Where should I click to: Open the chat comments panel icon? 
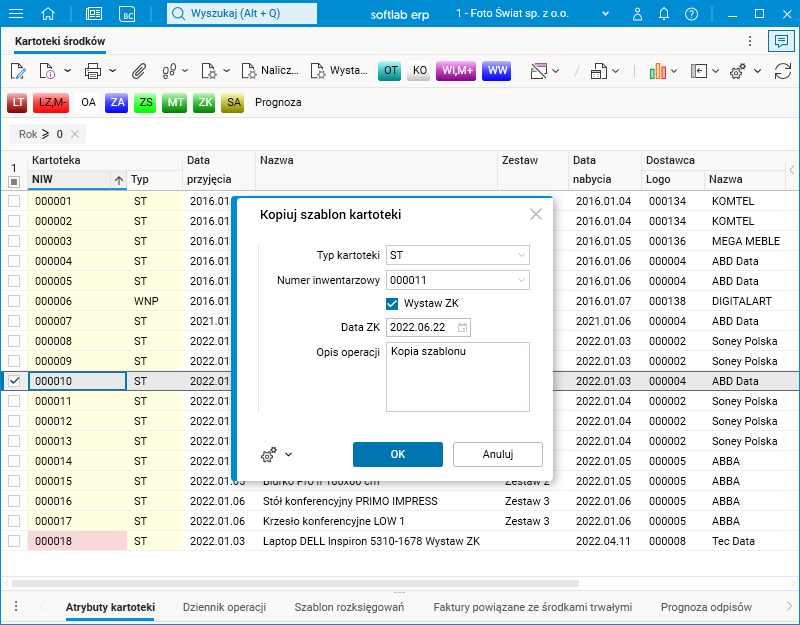(779, 41)
